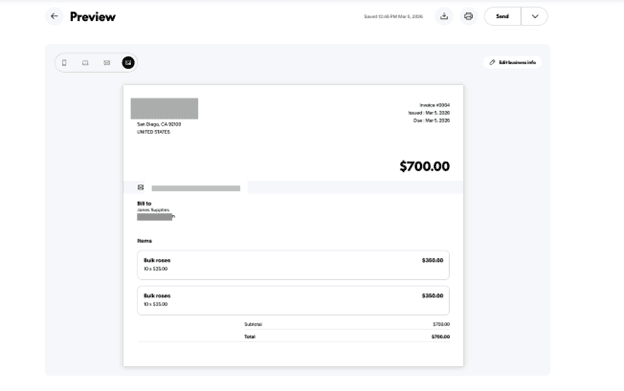Click the UNITED STATES address line

(153, 132)
